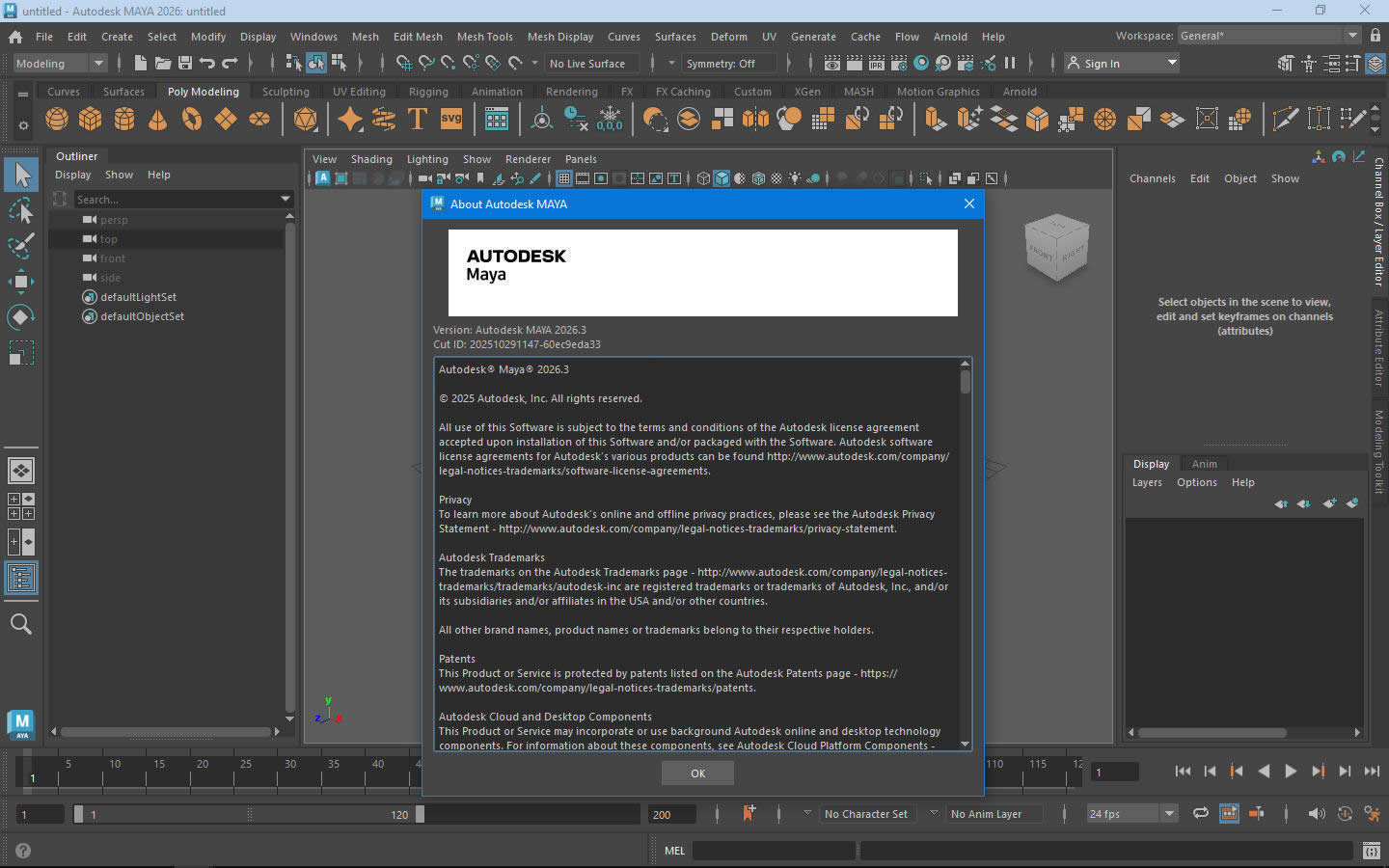Toggle the viewport grid display button
This screenshot has height=868, width=1389.
(564, 178)
